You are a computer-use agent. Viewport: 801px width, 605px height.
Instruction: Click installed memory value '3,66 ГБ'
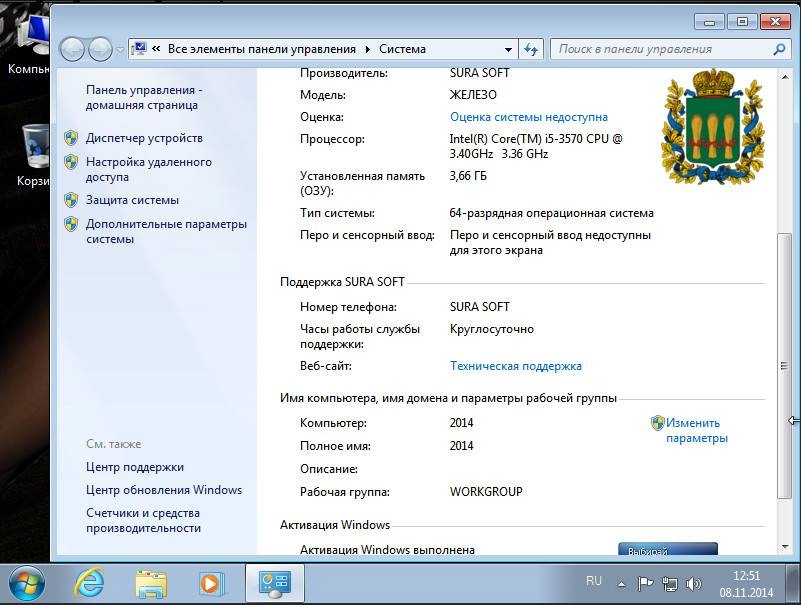(x=468, y=176)
